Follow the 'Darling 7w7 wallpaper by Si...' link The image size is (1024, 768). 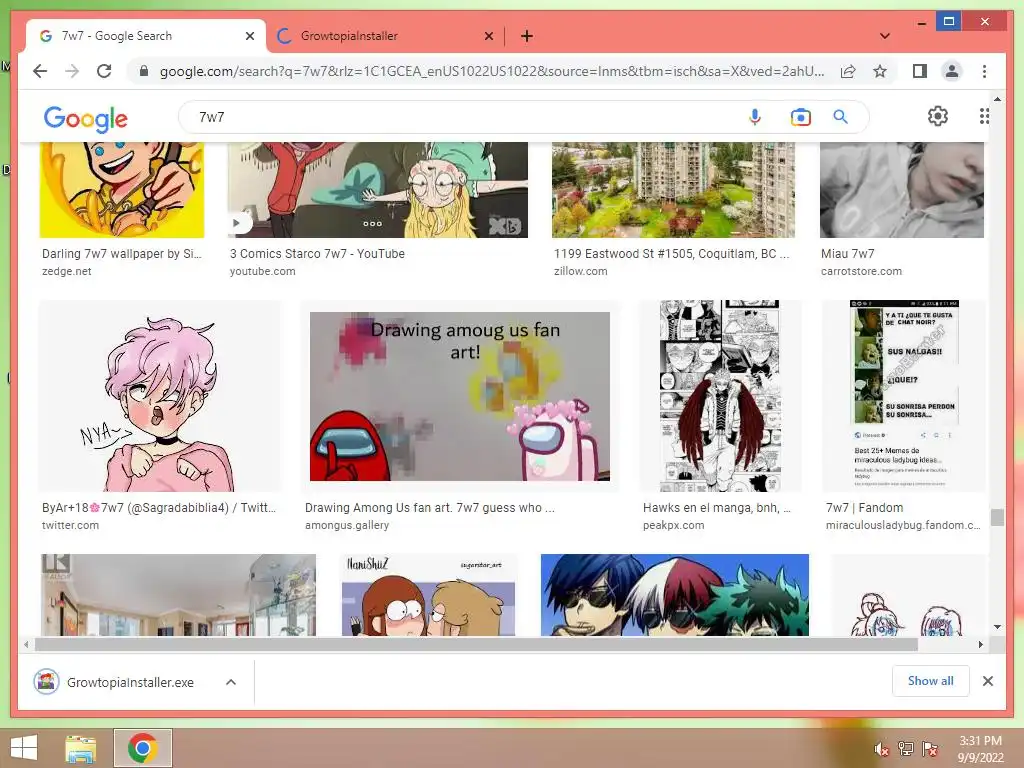pyautogui.click(x=121, y=254)
